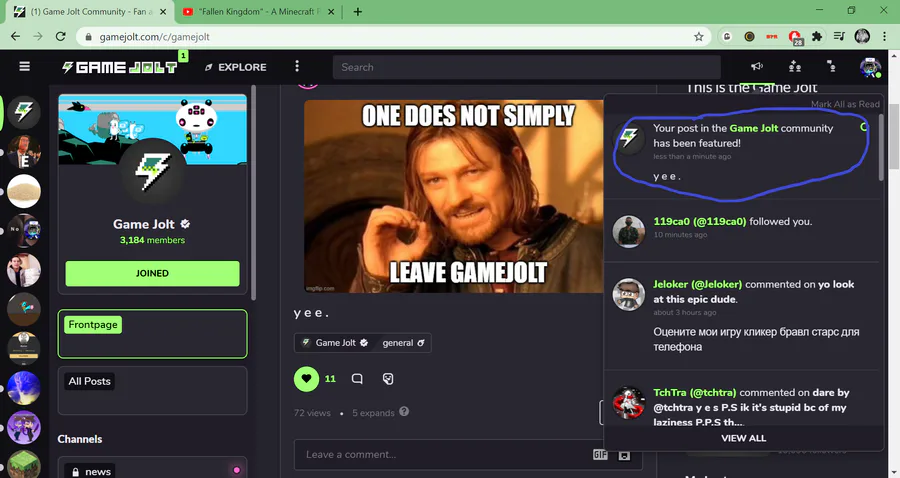
Task: Open the purple lightning community icon in sidebar
Action: [24, 388]
